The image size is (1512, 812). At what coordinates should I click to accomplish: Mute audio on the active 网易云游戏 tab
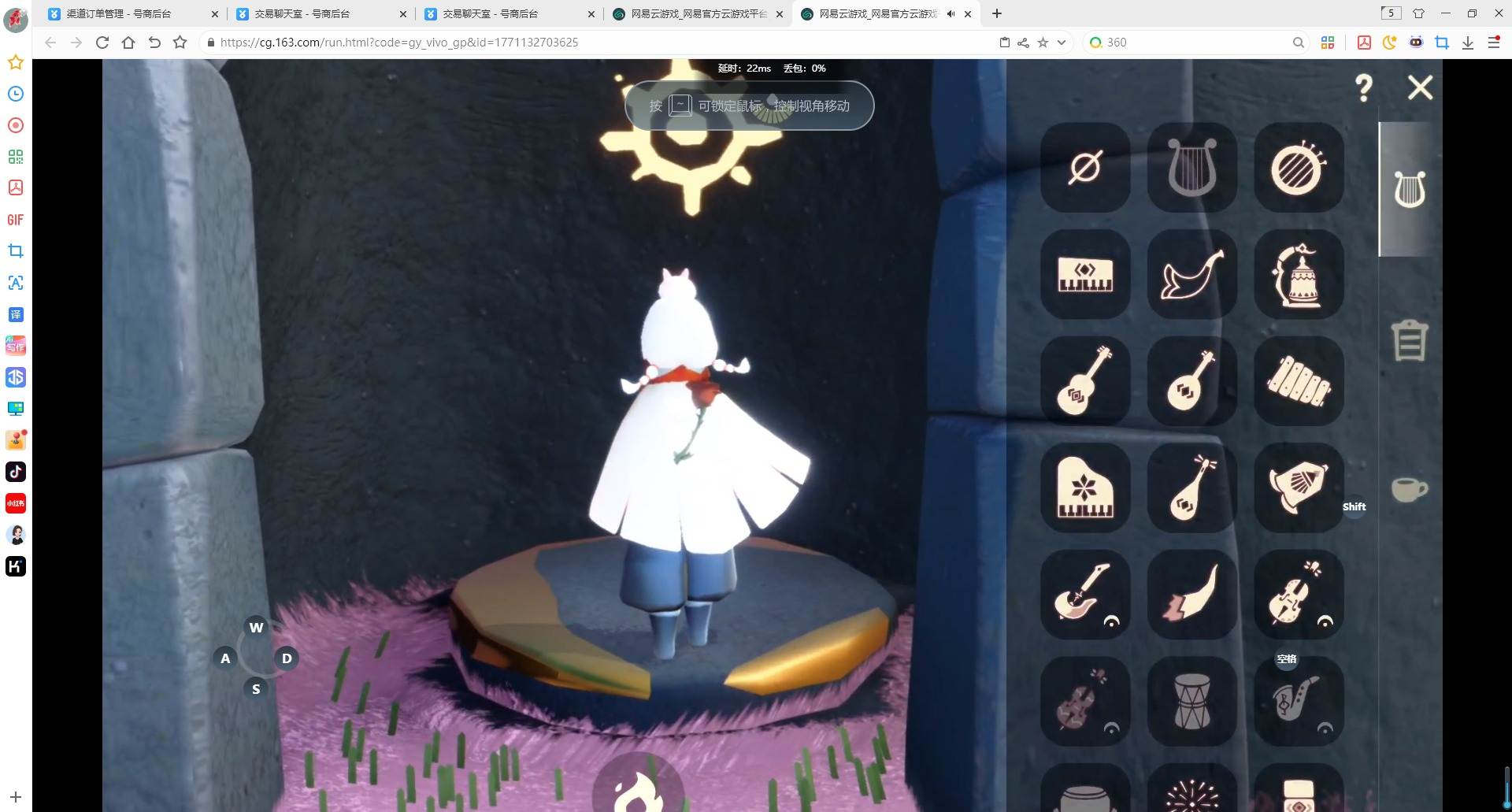pyautogui.click(x=951, y=14)
